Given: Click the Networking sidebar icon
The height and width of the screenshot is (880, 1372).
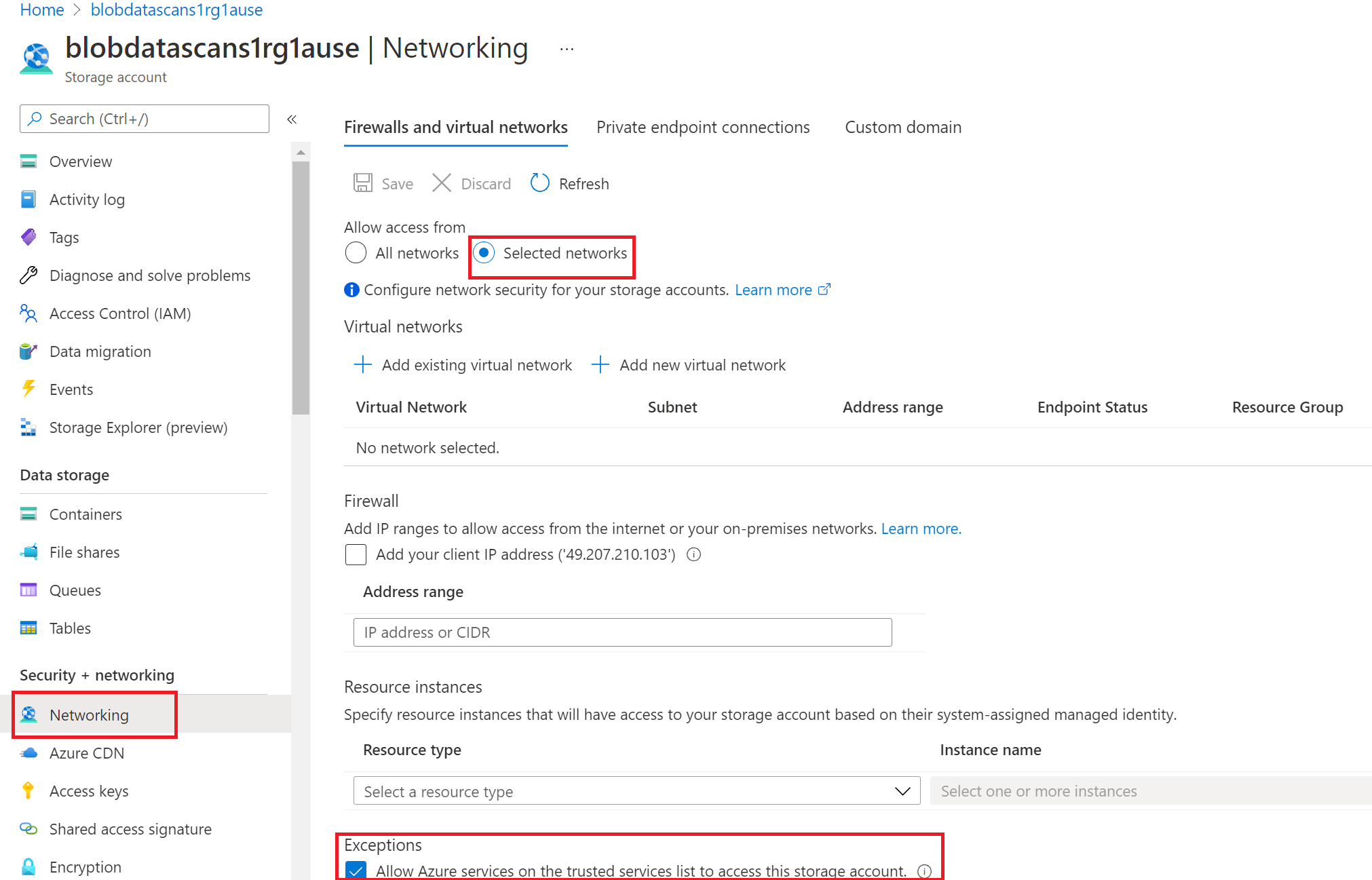Looking at the screenshot, I should tap(28, 714).
